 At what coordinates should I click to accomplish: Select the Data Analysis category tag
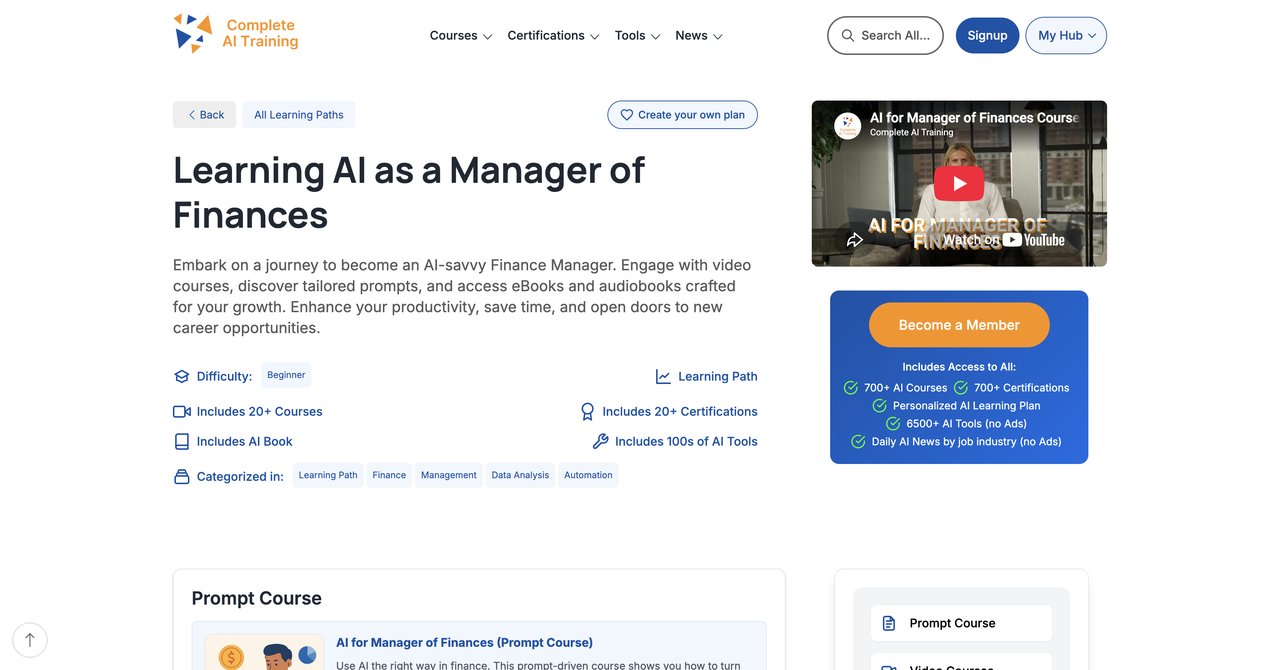point(520,475)
